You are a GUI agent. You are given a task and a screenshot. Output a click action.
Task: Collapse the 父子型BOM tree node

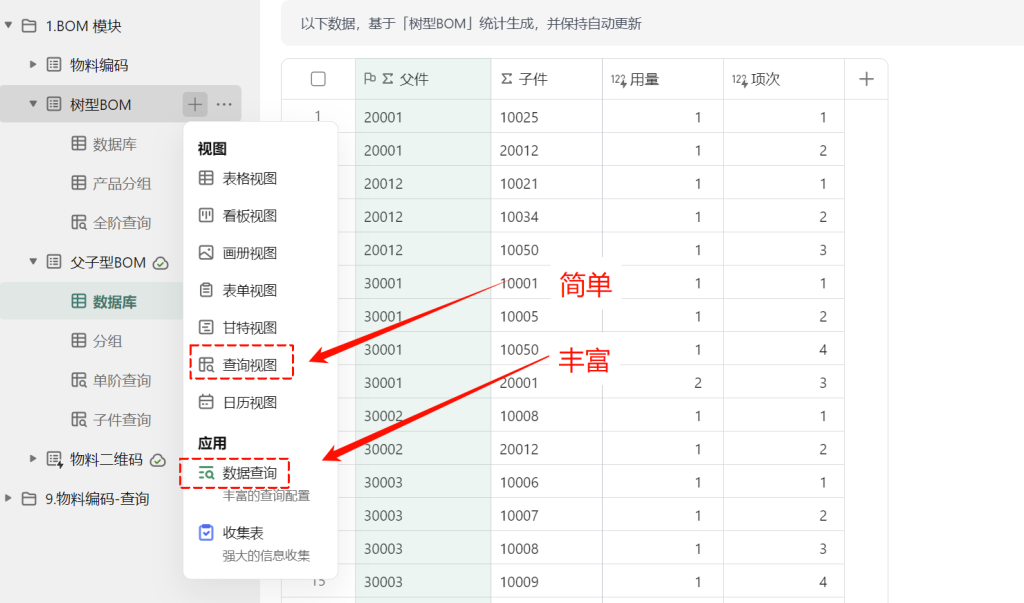point(33,261)
